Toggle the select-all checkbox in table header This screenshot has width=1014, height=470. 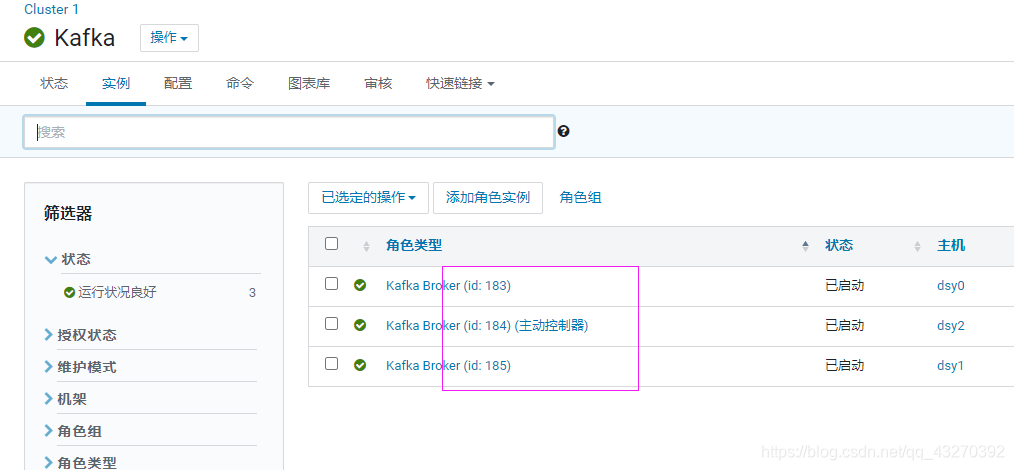(x=331, y=244)
